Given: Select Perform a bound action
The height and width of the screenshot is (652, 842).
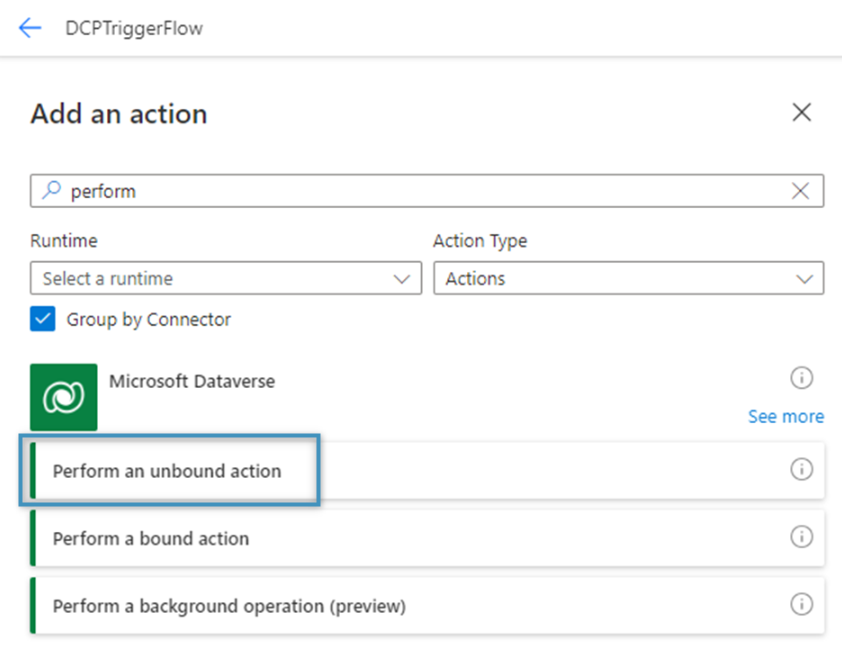Looking at the screenshot, I should (427, 538).
